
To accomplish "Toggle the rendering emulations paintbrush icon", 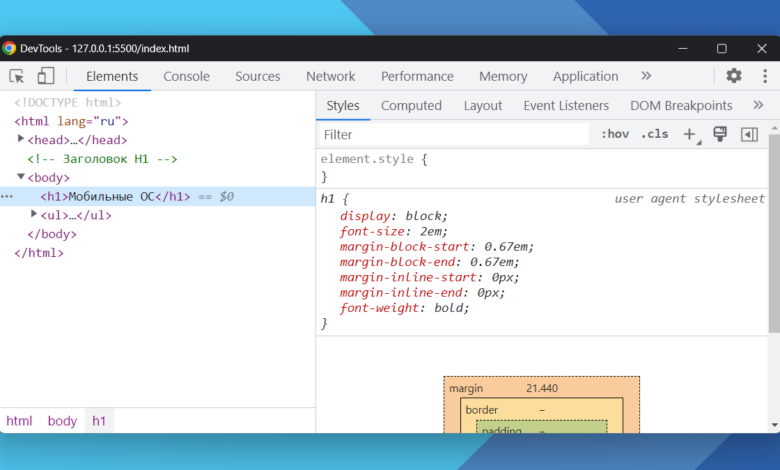I will tap(719, 134).
